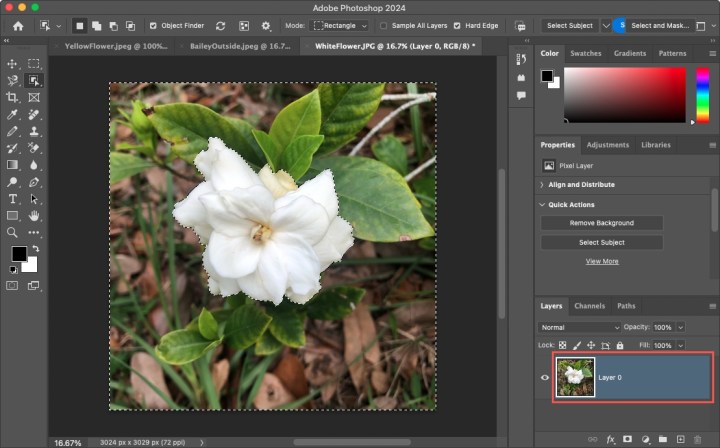Select the Zoom tool in toolbar
The image size is (720, 448).
tap(13, 233)
